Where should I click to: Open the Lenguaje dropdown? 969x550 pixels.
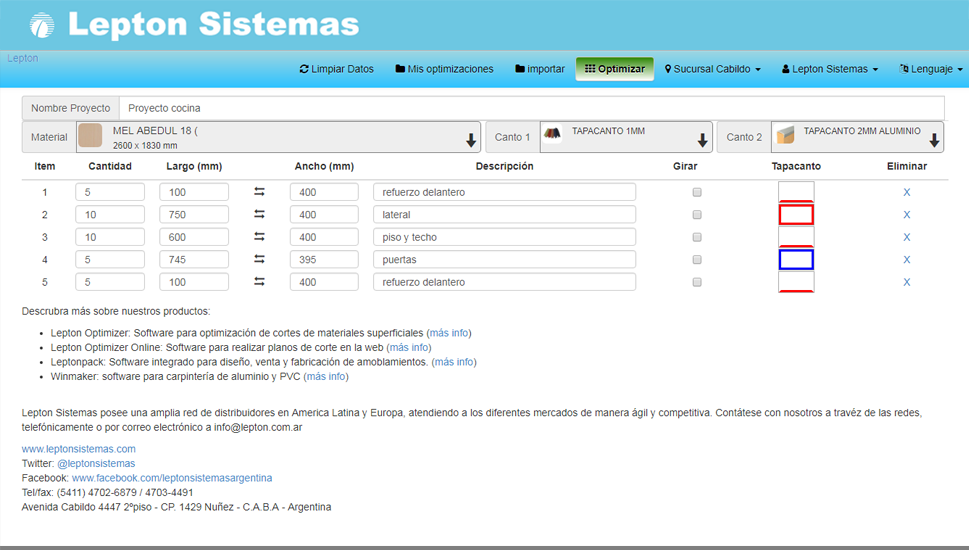(x=931, y=69)
